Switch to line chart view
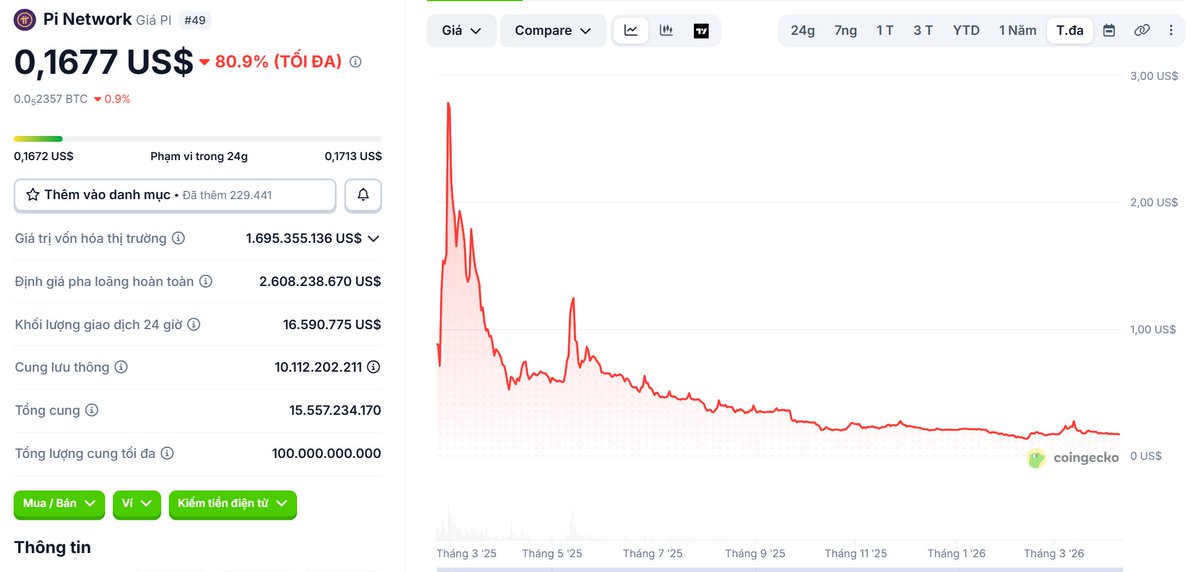The width and height of the screenshot is (1200, 572). [631, 30]
